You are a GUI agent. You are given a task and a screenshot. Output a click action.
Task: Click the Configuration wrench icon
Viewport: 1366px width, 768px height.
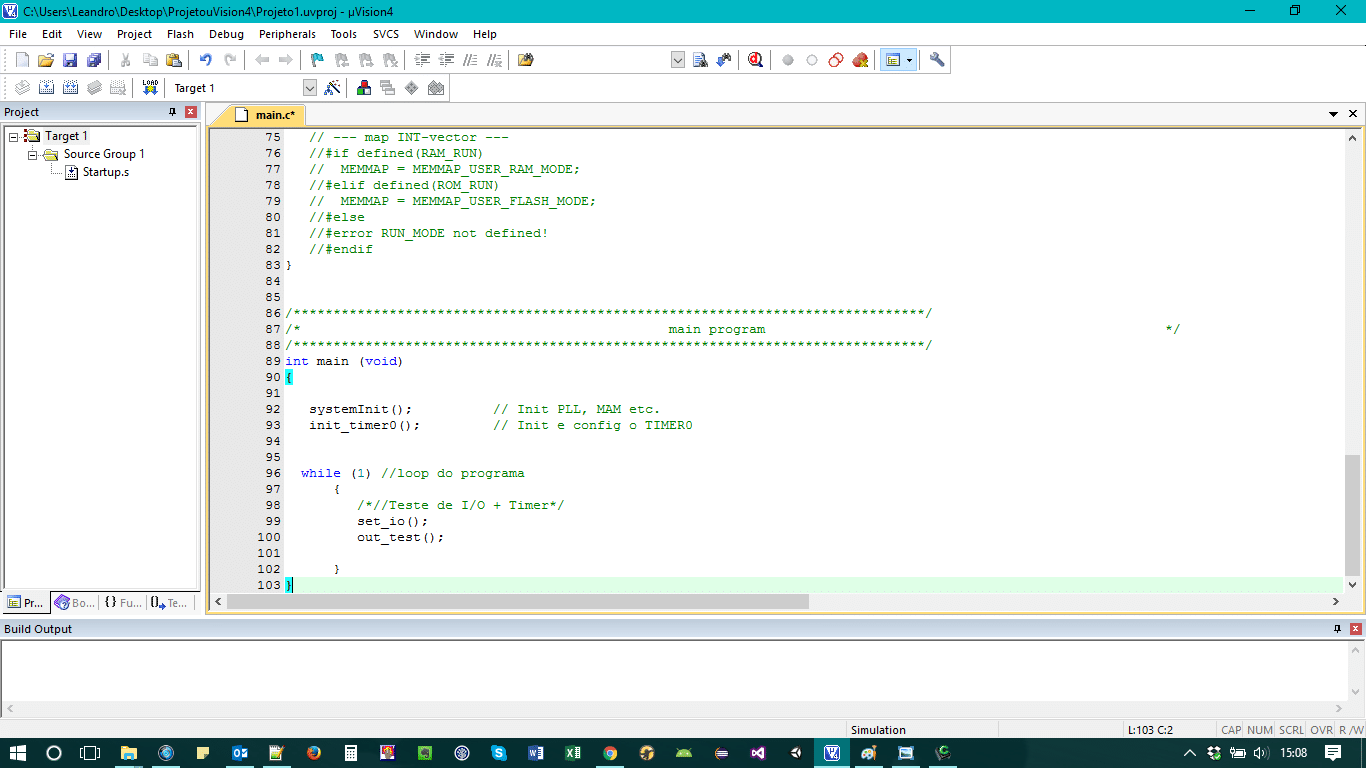coord(936,60)
